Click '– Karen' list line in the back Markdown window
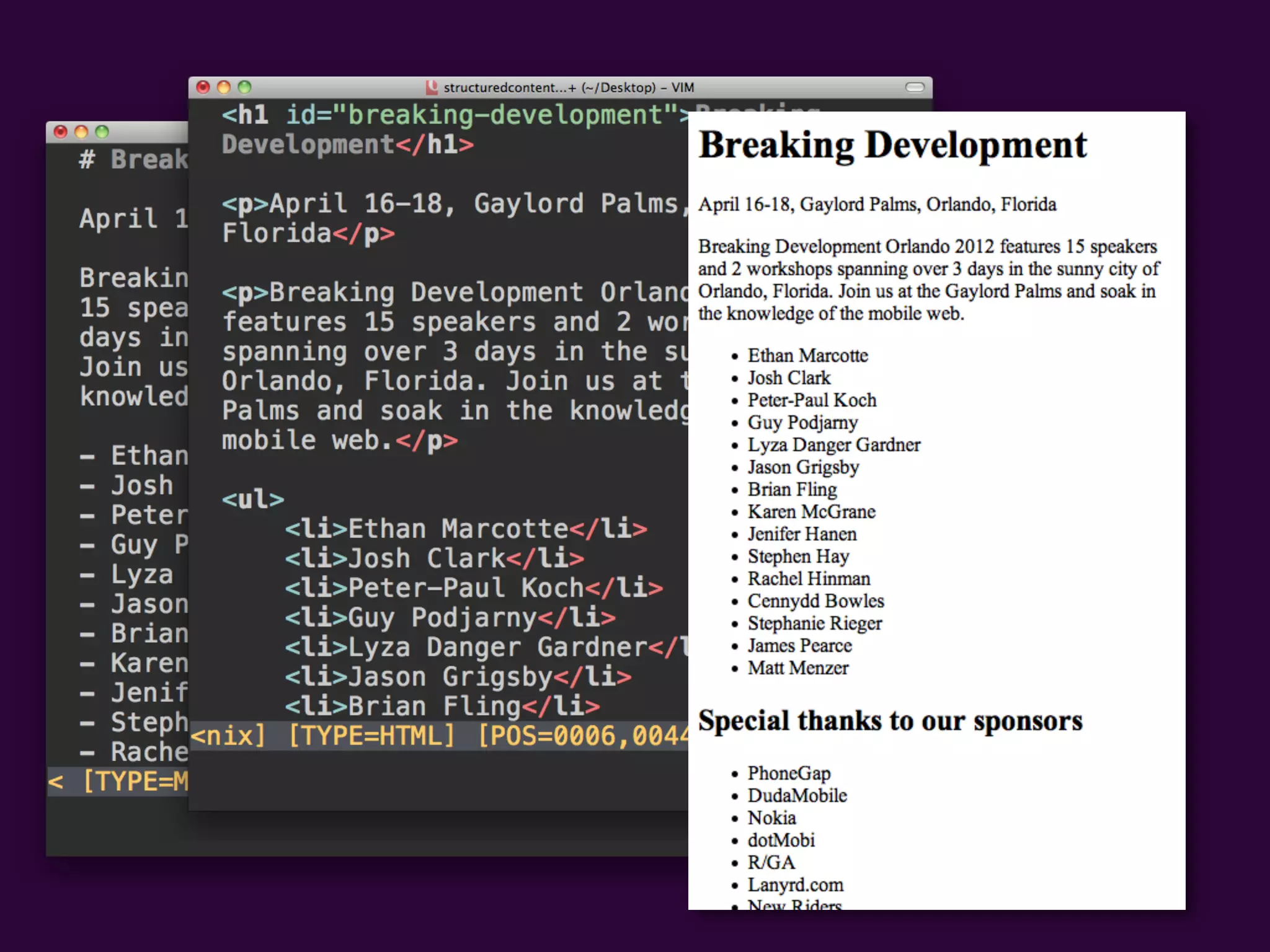The height and width of the screenshot is (952, 1270). point(133,664)
